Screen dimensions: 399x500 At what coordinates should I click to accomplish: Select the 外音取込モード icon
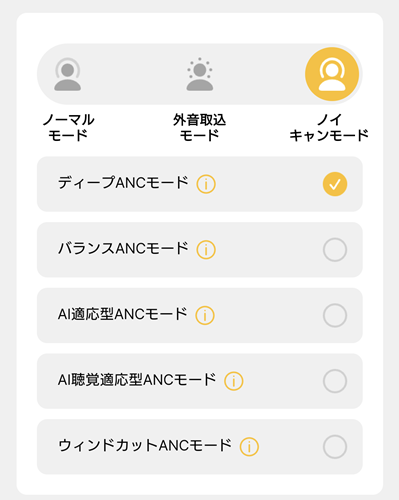click(200, 74)
